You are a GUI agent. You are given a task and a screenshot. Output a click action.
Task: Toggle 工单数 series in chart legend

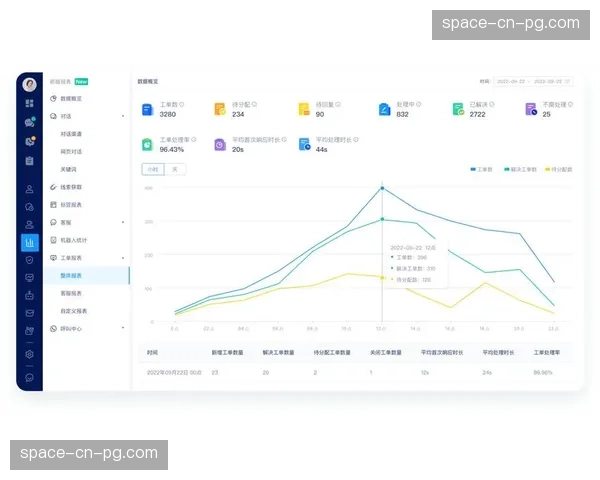click(481, 170)
